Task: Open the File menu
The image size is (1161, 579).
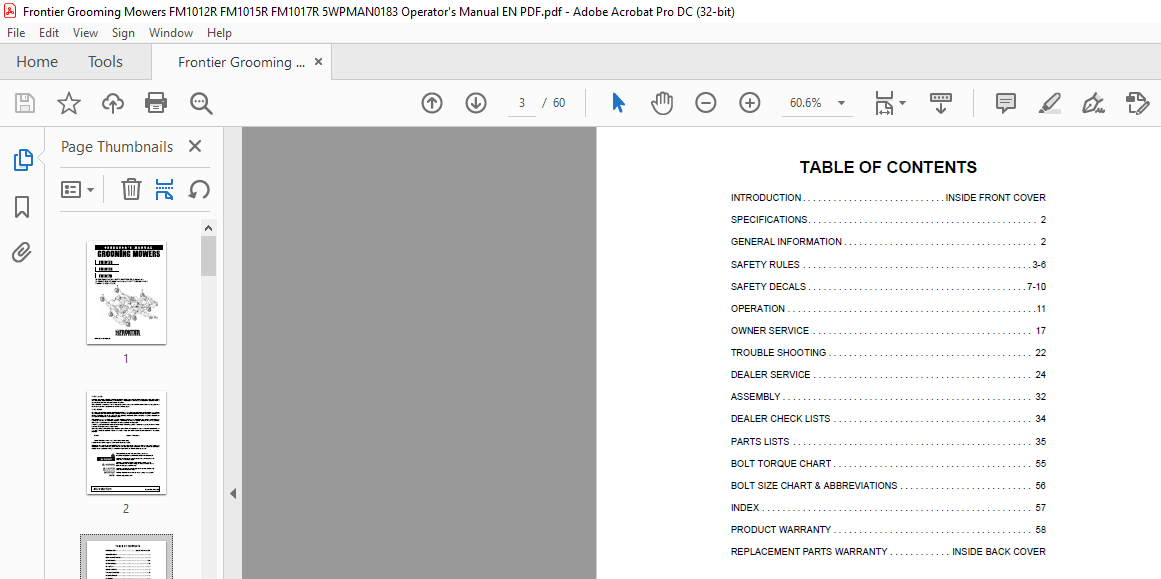Action: [x=16, y=33]
